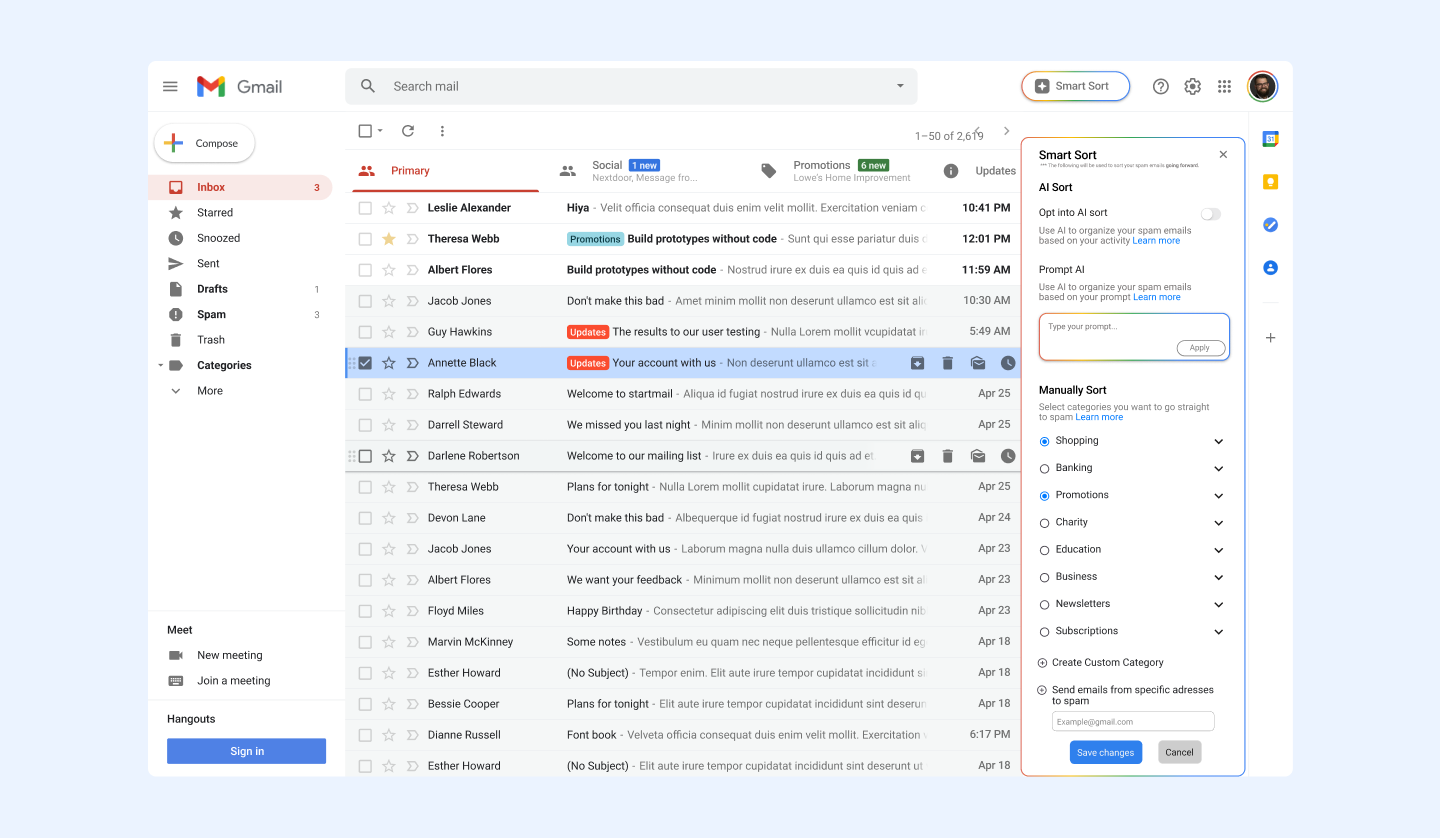The image size is (1440, 838).
Task: Open Contacts in side panel
Action: [x=1270, y=268]
